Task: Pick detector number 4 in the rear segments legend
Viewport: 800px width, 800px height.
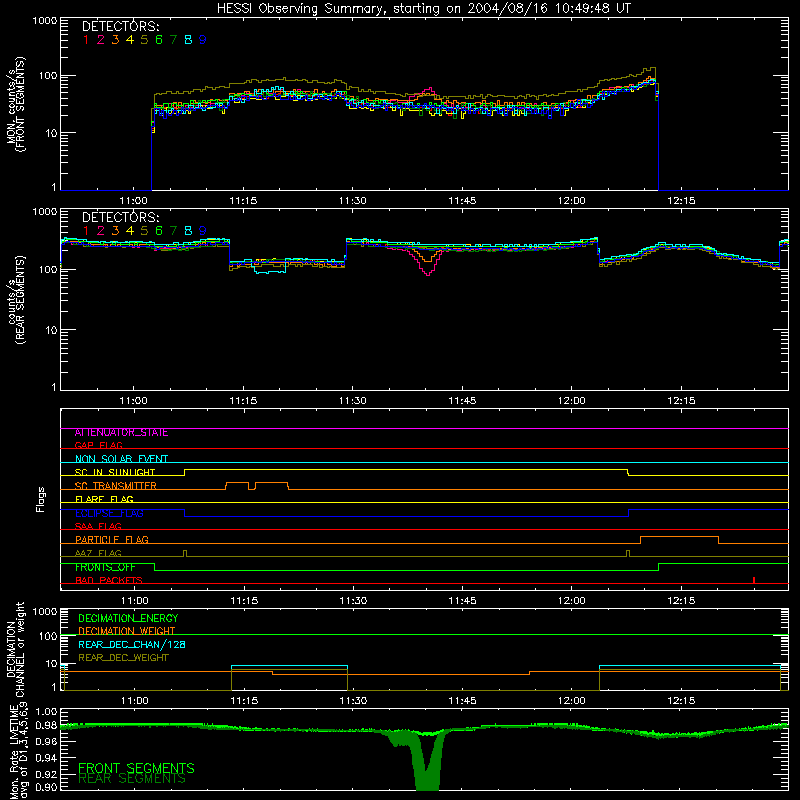Action: [x=130, y=231]
